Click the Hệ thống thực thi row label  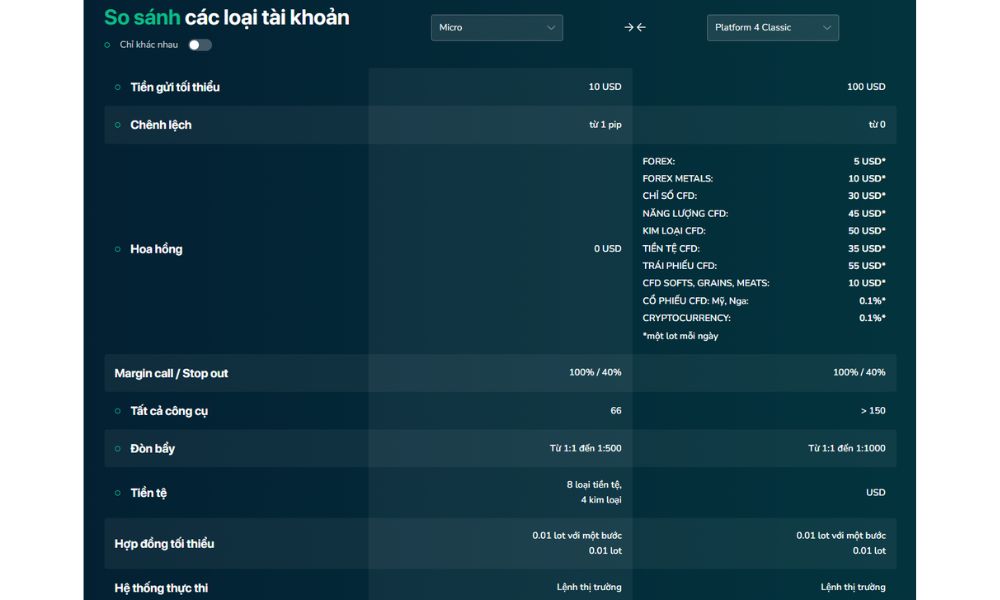click(x=161, y=588)
